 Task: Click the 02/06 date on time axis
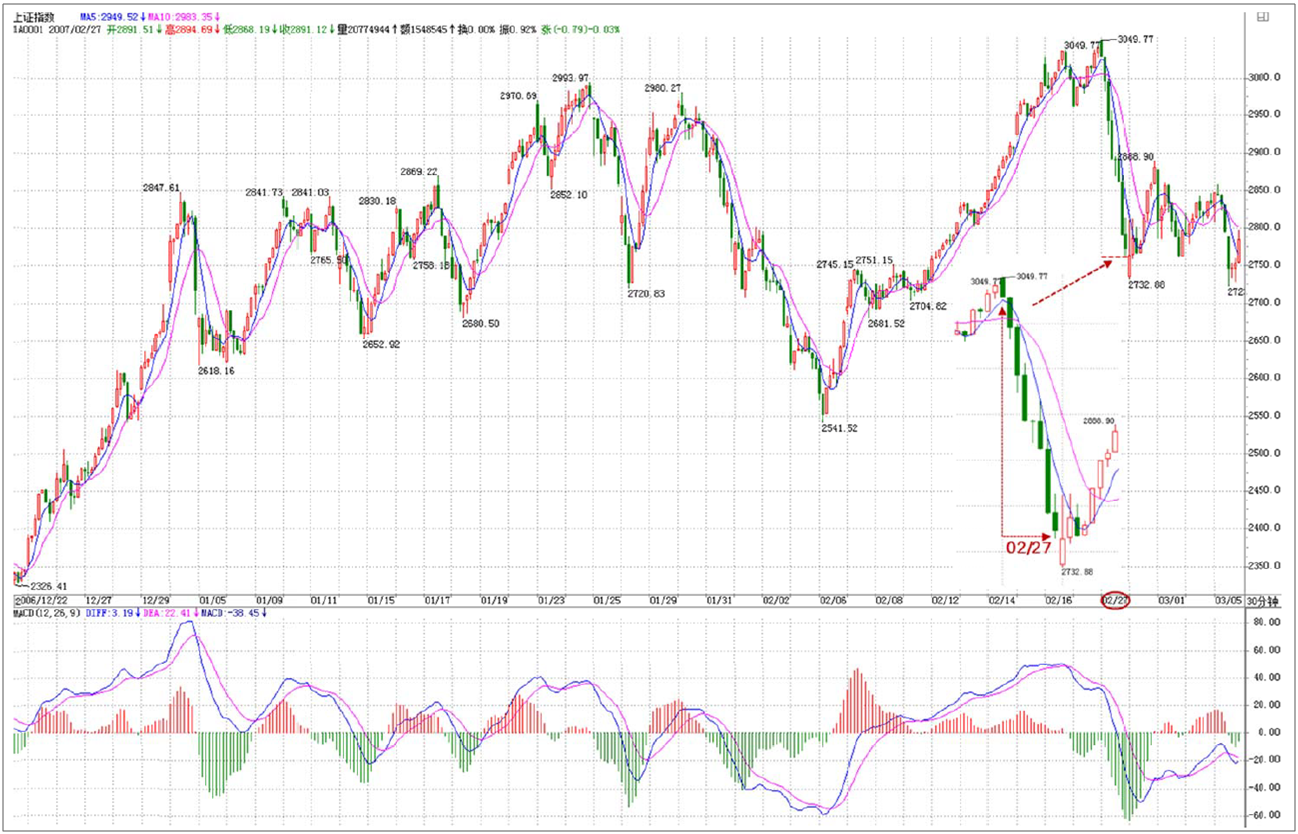pos(832,601)
